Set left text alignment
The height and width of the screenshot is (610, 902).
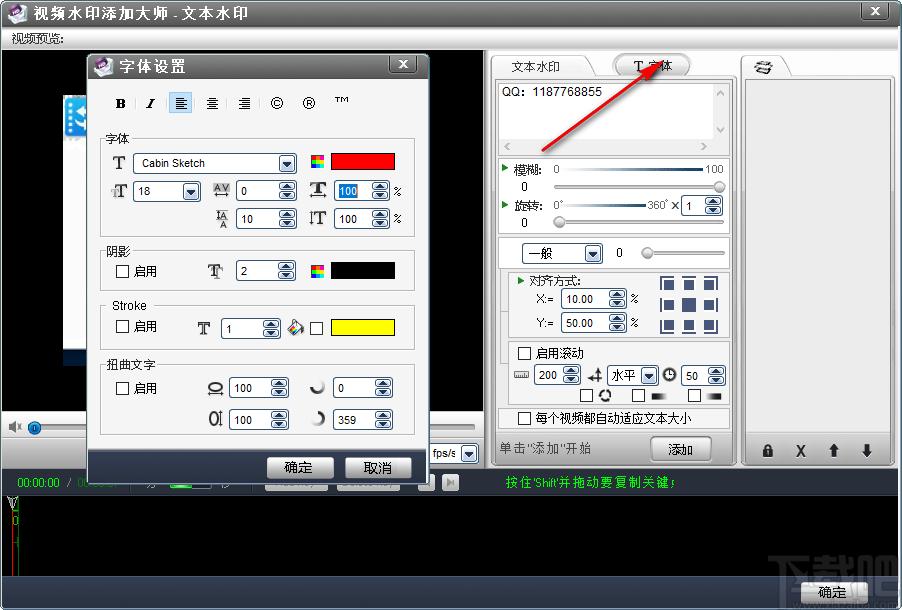pyautogui.click(x=181, y=103)
